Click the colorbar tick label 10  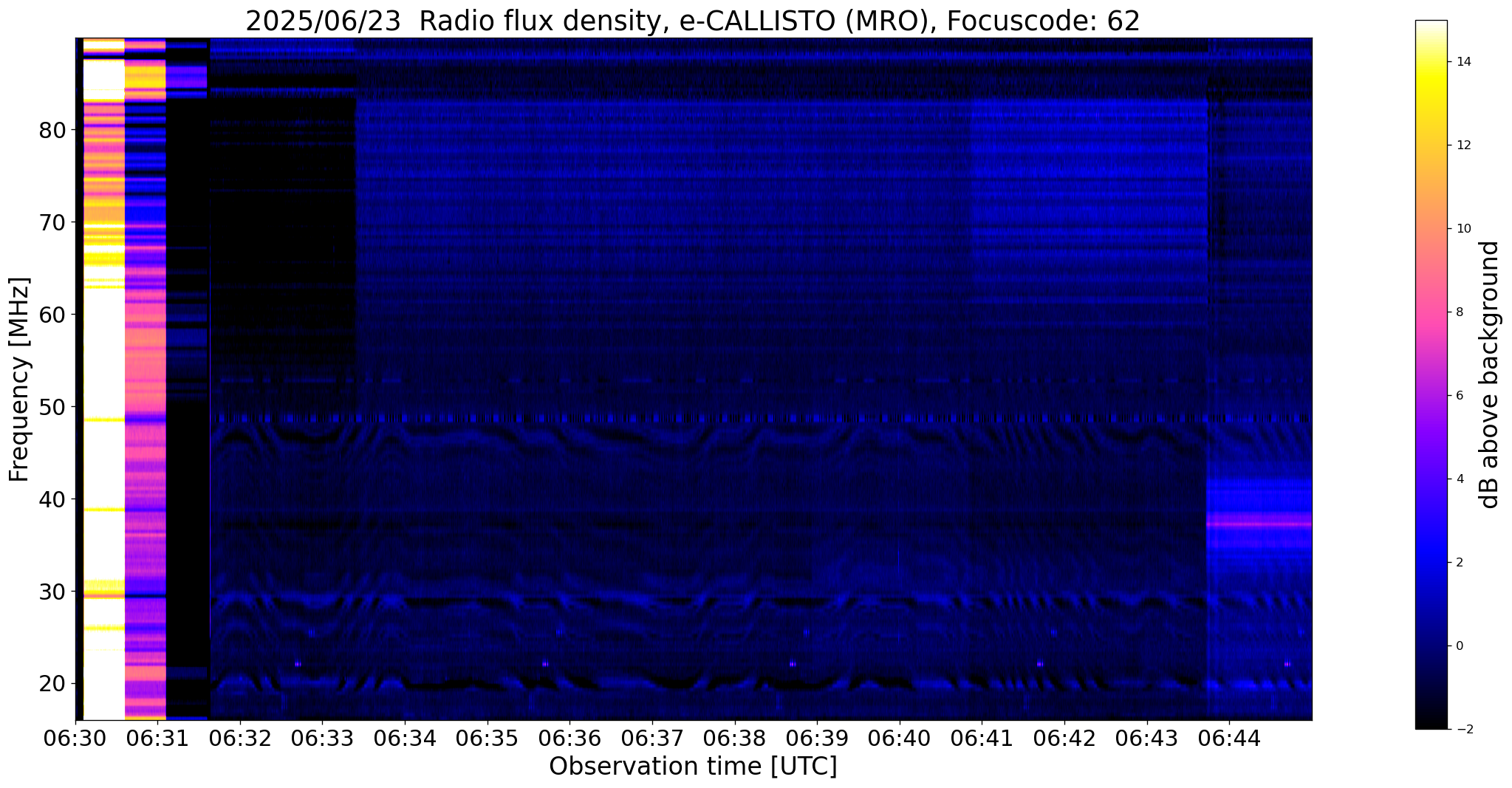[1463, 229]
